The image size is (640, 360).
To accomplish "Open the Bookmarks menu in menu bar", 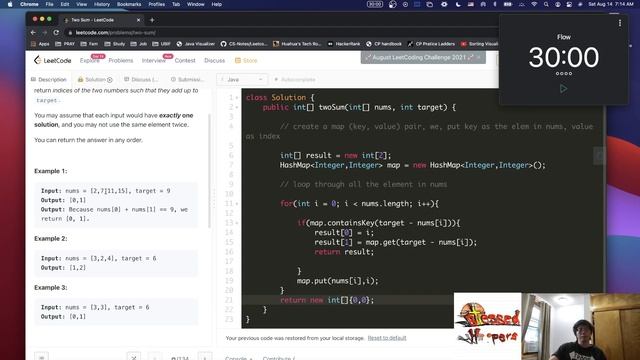I will (x=129, y=4).
